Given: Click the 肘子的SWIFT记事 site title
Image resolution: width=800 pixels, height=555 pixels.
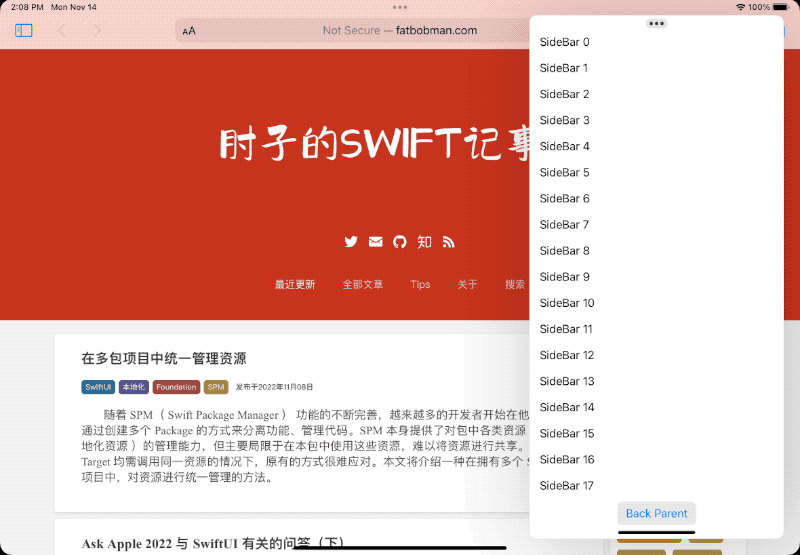Looking at the screenshot, I should point(375,144).
